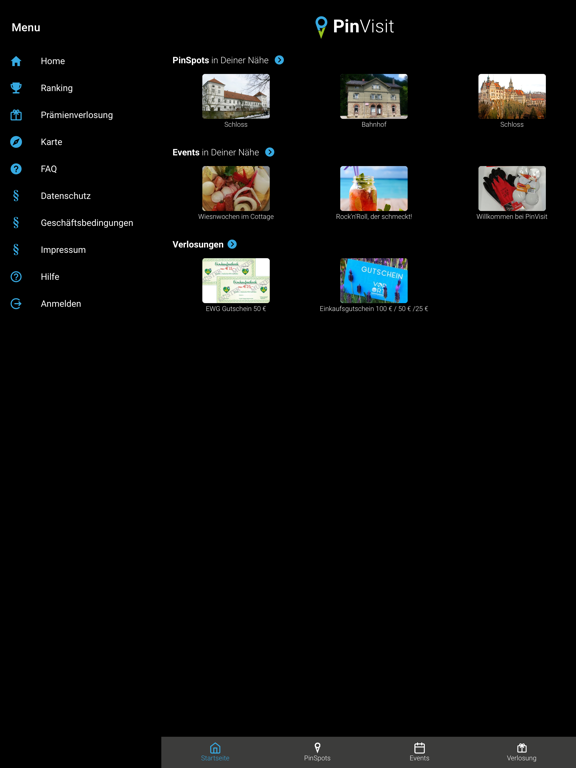Open Wiesnwochen im Cottage event image
The height and width of the screenshot is (768, 576).
point(236,189)
